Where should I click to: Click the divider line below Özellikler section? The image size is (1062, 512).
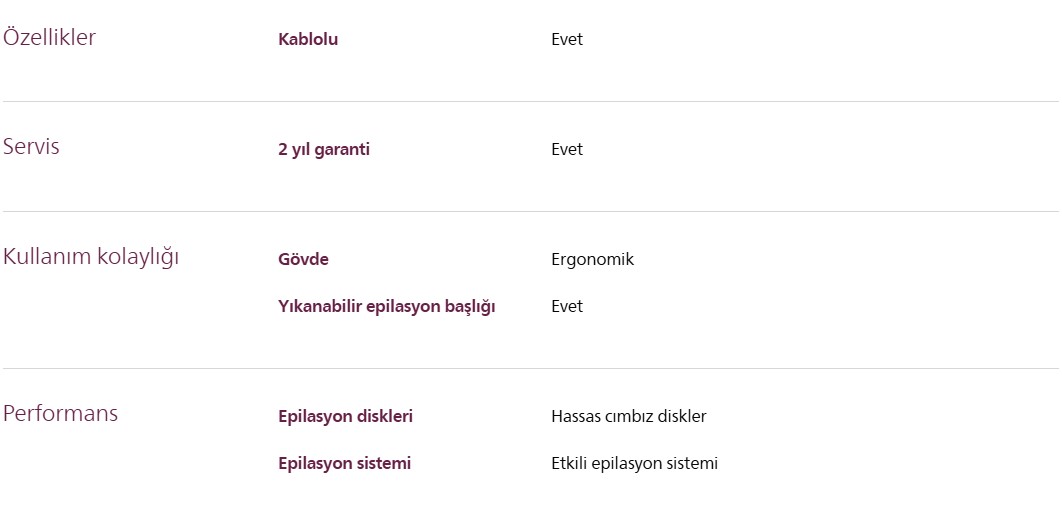click(530, 101)
